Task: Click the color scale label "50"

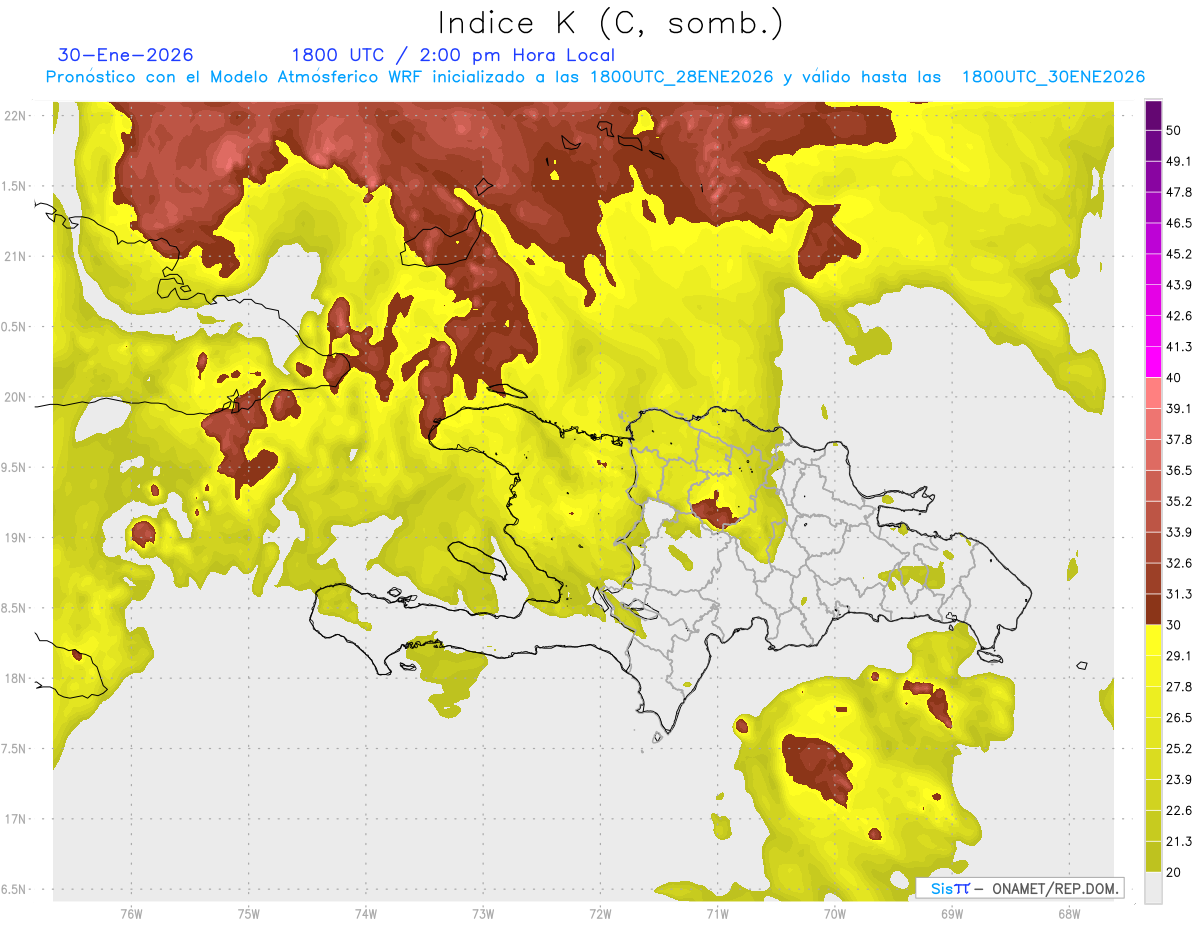Action: point(1175,131)
